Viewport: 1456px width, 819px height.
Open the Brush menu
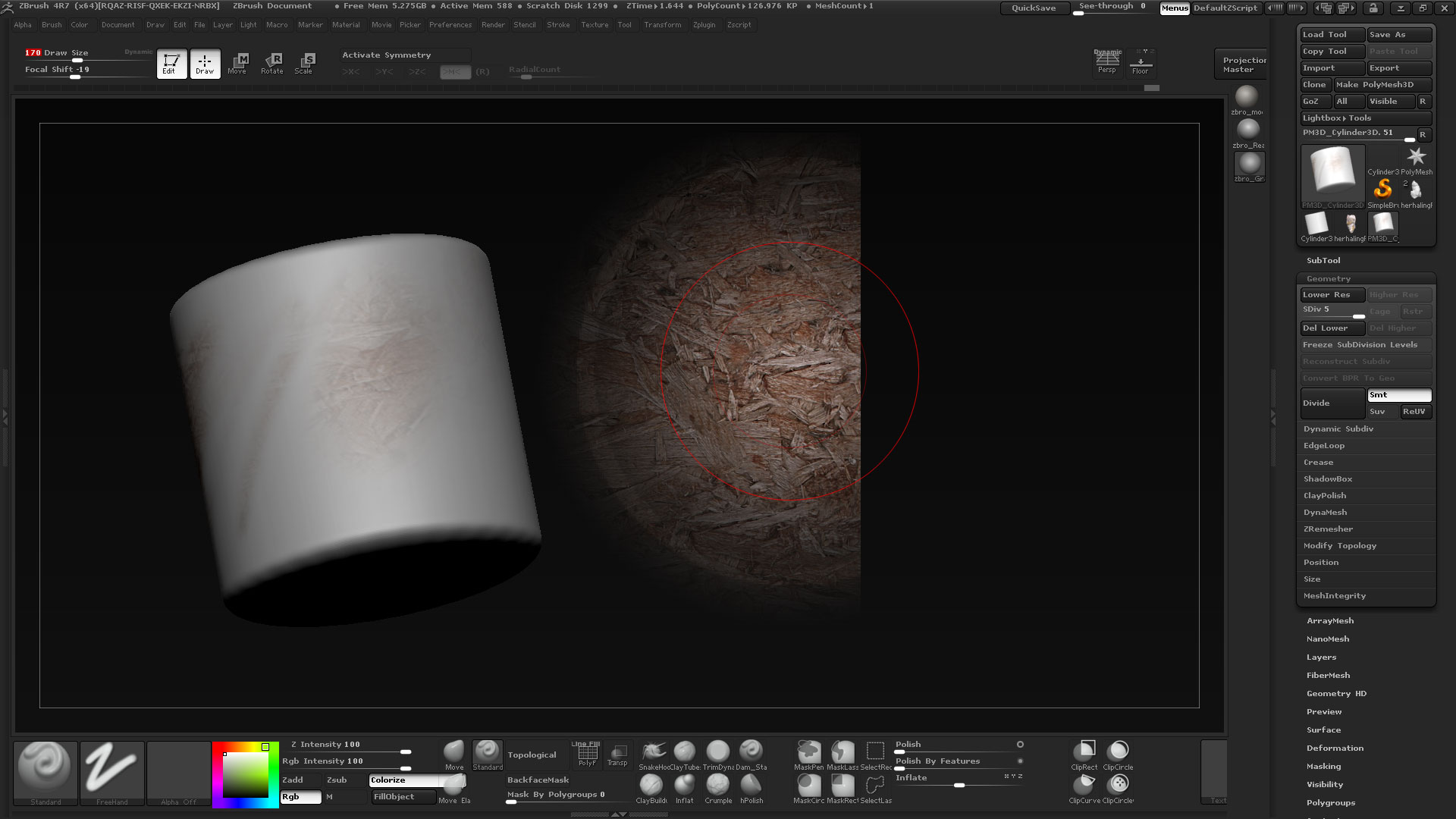pyautogui.click(x=52, y=25)
